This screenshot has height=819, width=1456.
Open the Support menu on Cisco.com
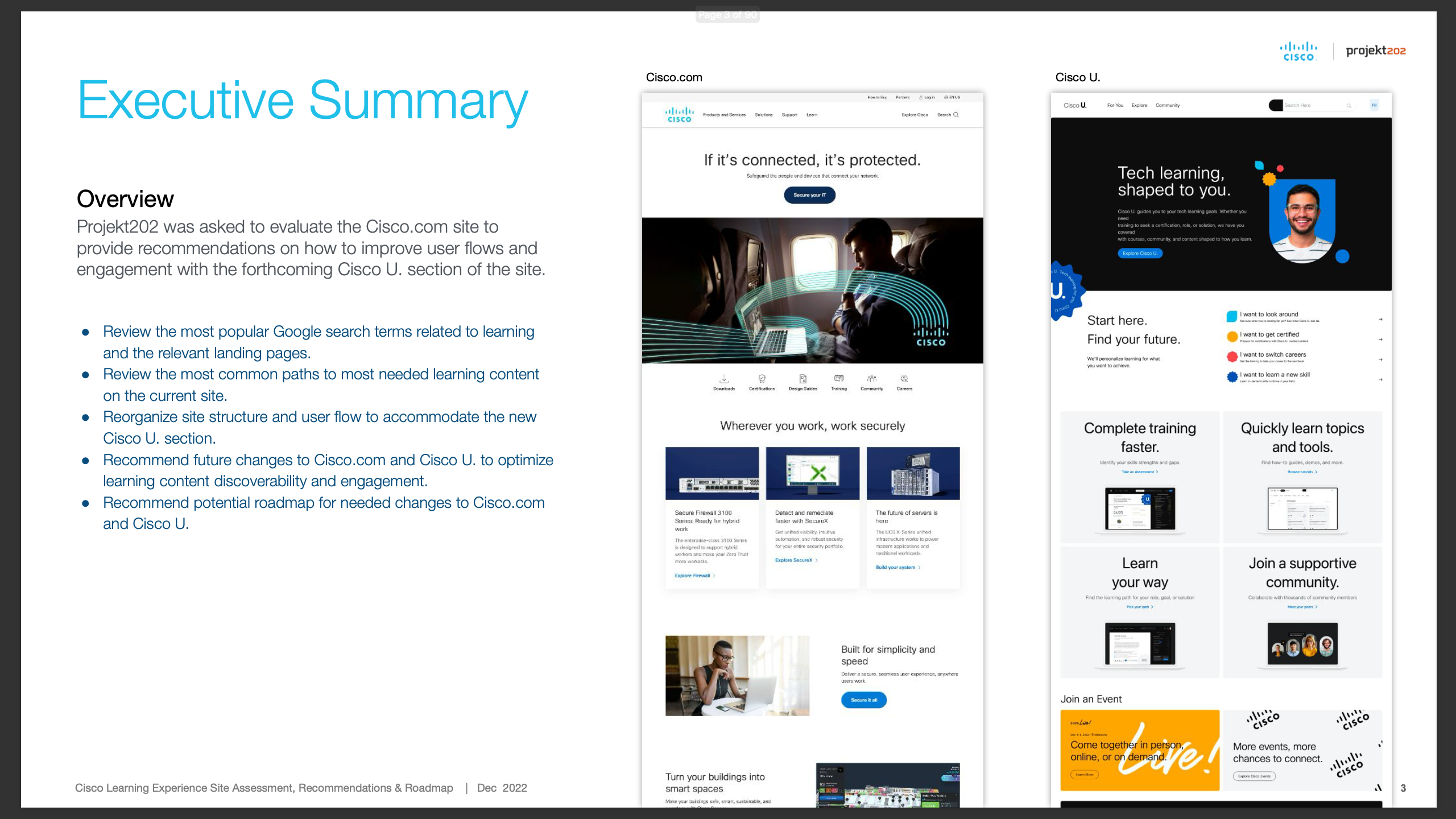789,115
